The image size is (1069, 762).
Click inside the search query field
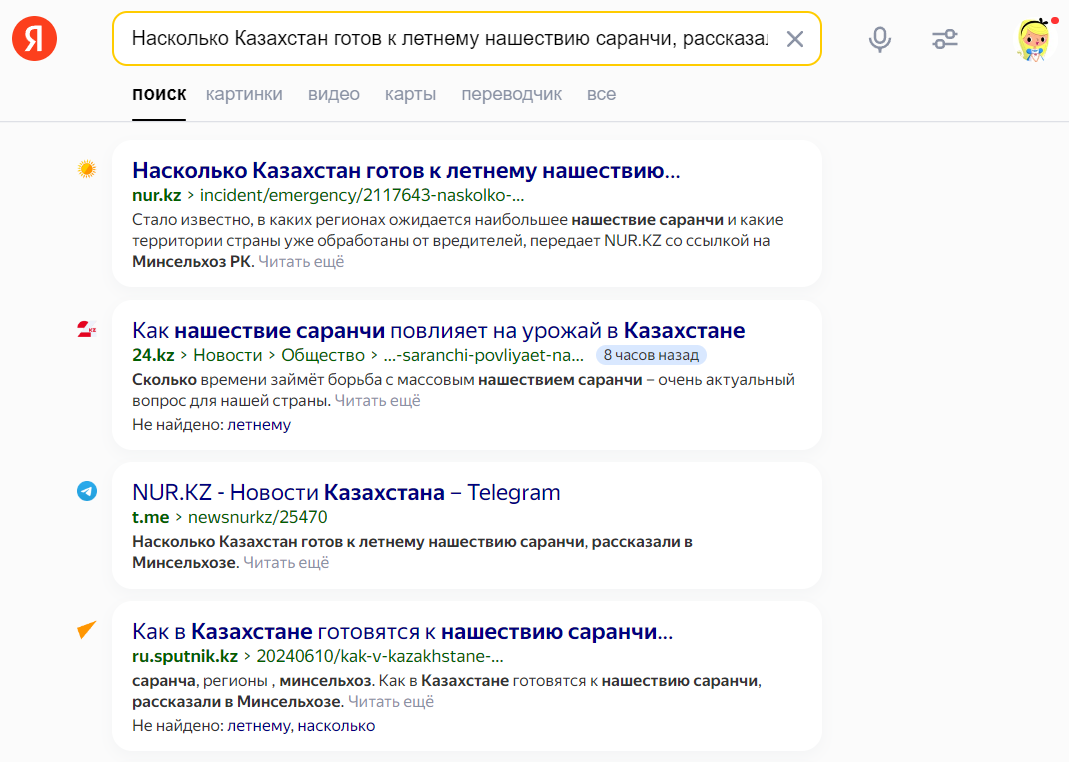point(450,39)
